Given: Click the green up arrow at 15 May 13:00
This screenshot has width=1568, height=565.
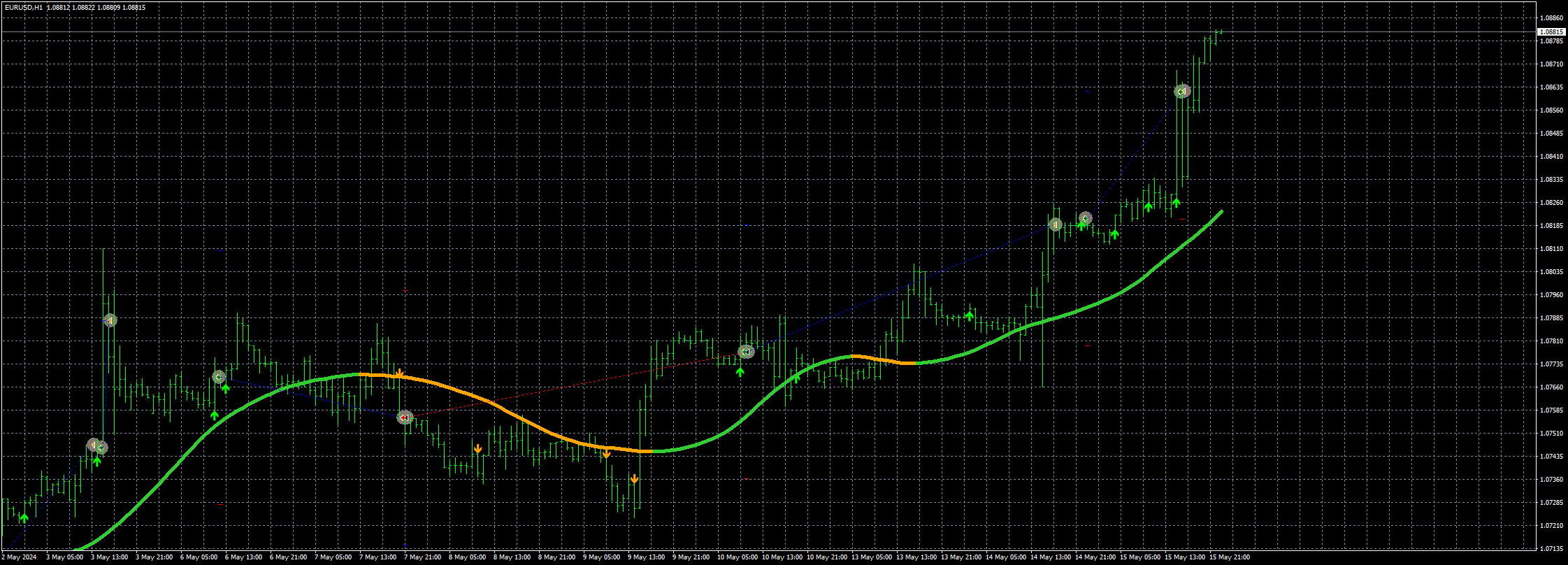Looking at the screenshot, I should tap(1177, 203).
